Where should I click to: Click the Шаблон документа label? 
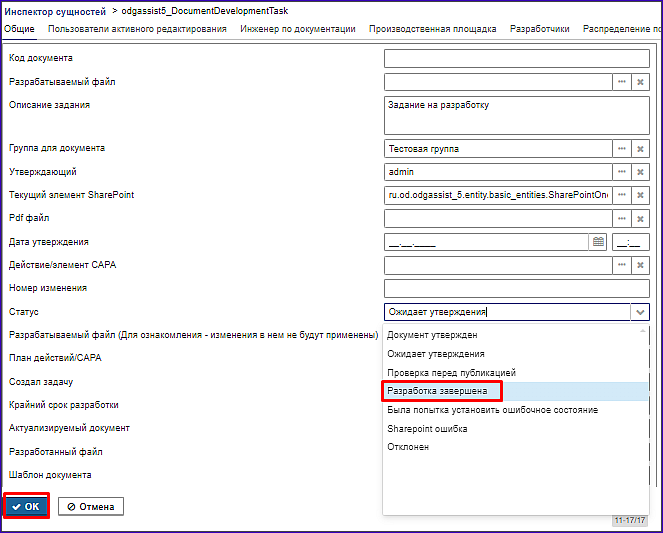point(50,475)
